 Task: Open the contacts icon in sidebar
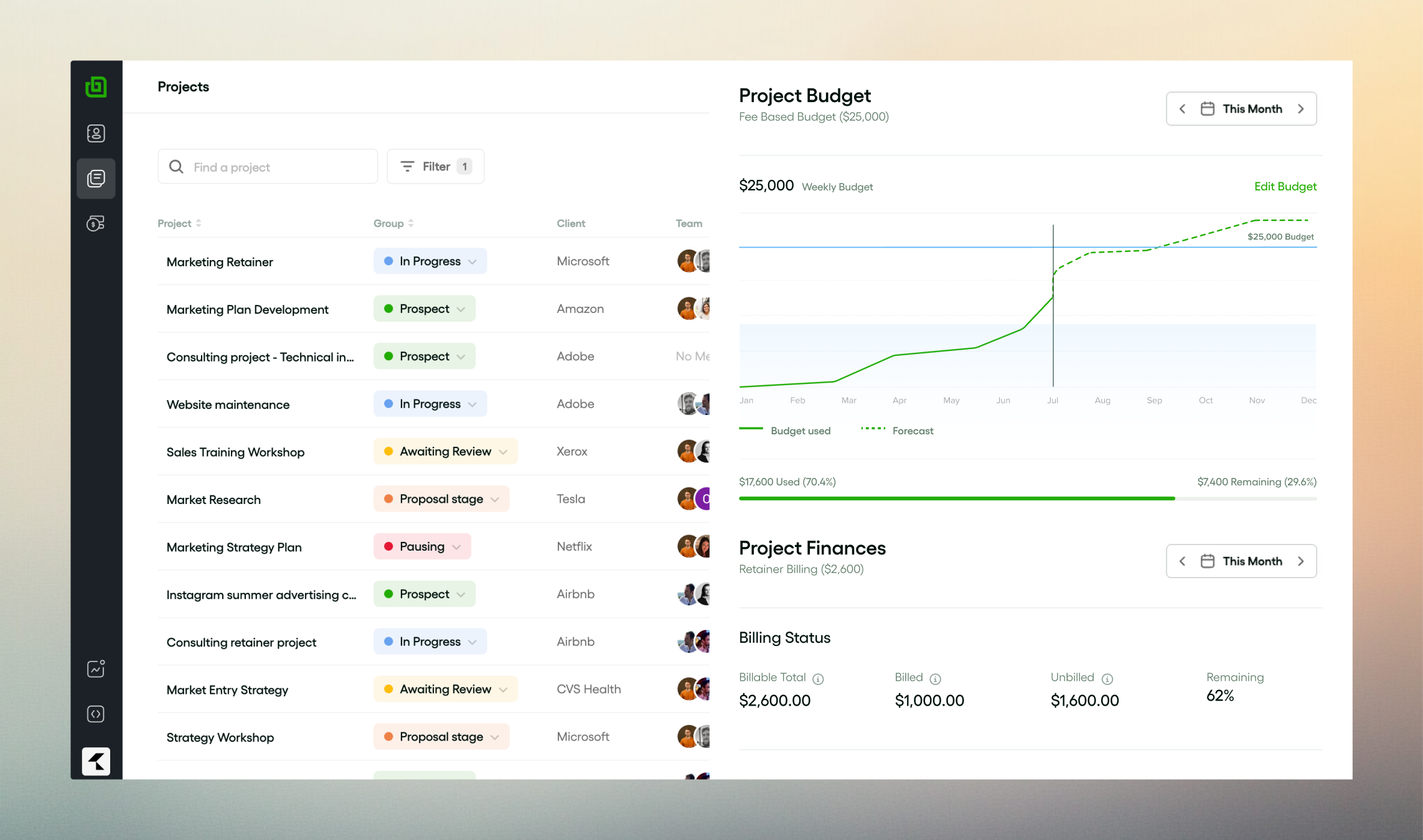(x=96, y=133)
